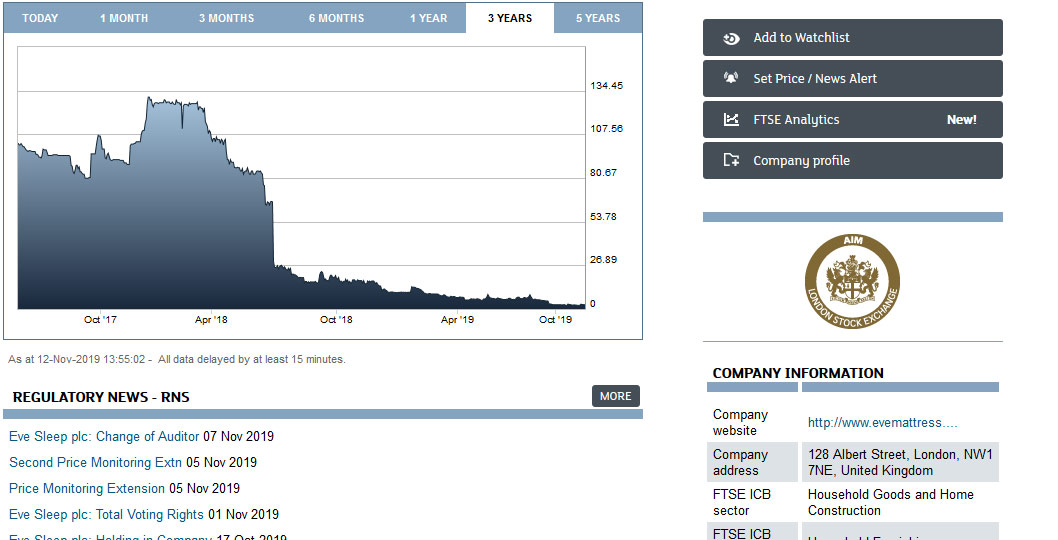Viewport: 1058px width, 540px height.
Task: Show the 6 MONTHS price chart
Action: click(336, 18)
